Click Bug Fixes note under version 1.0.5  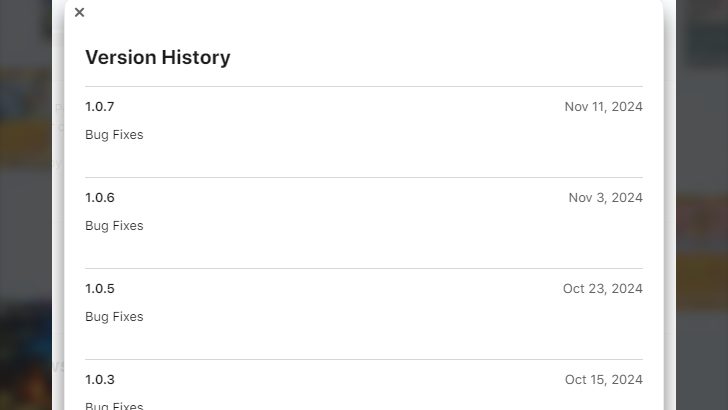coord(114,317)
